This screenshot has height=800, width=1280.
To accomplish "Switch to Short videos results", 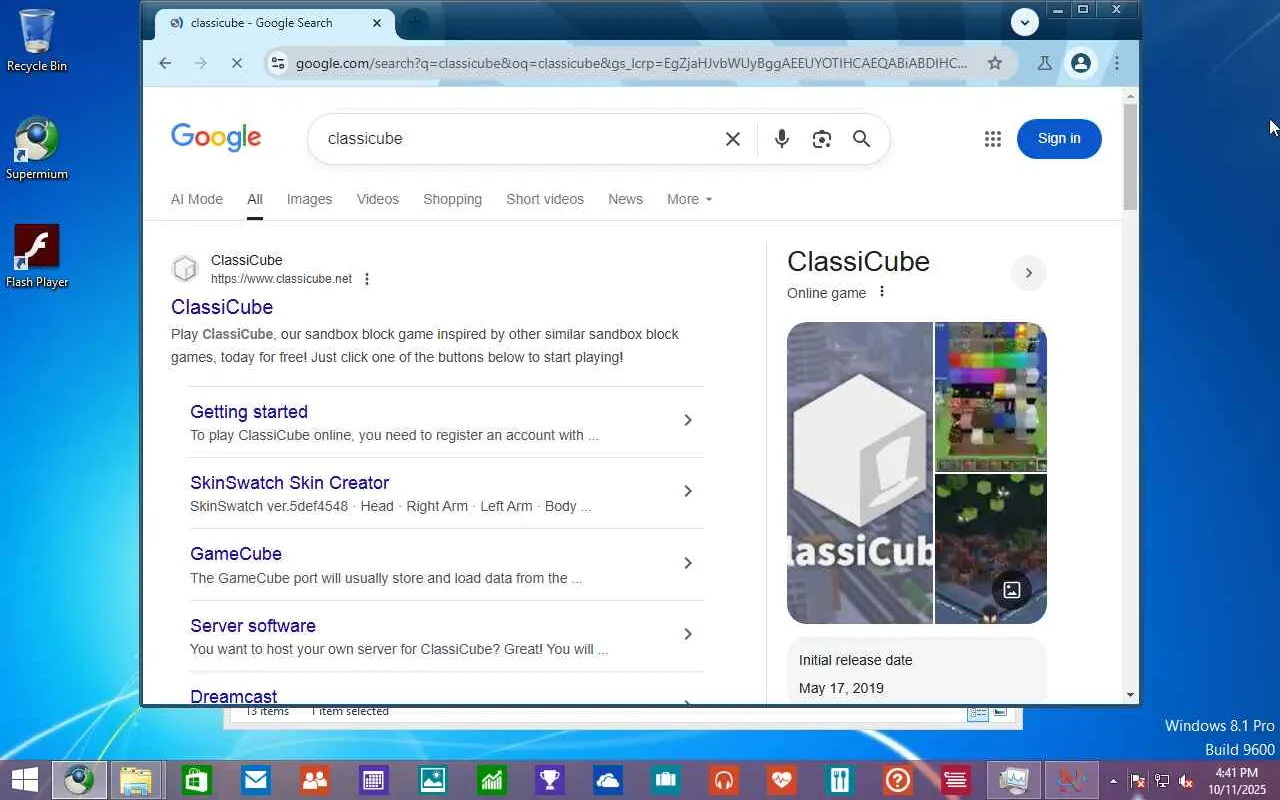I will [545, 199].
